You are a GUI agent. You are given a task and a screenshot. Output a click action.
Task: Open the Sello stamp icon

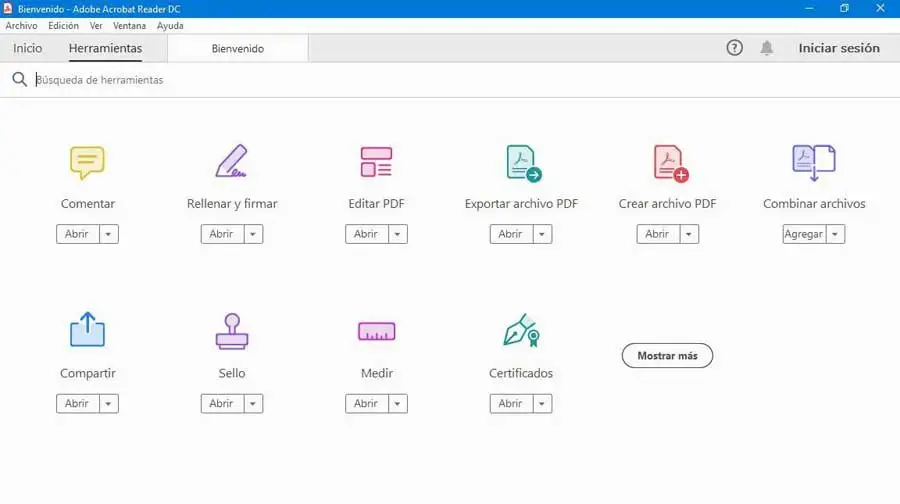coord(232,331)
